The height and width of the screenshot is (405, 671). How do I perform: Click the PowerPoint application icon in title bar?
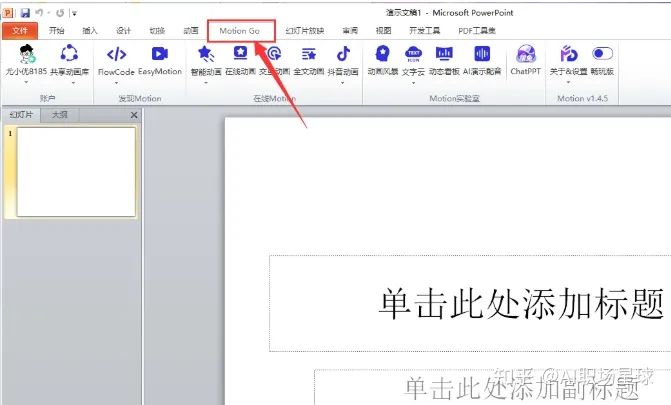8,13
